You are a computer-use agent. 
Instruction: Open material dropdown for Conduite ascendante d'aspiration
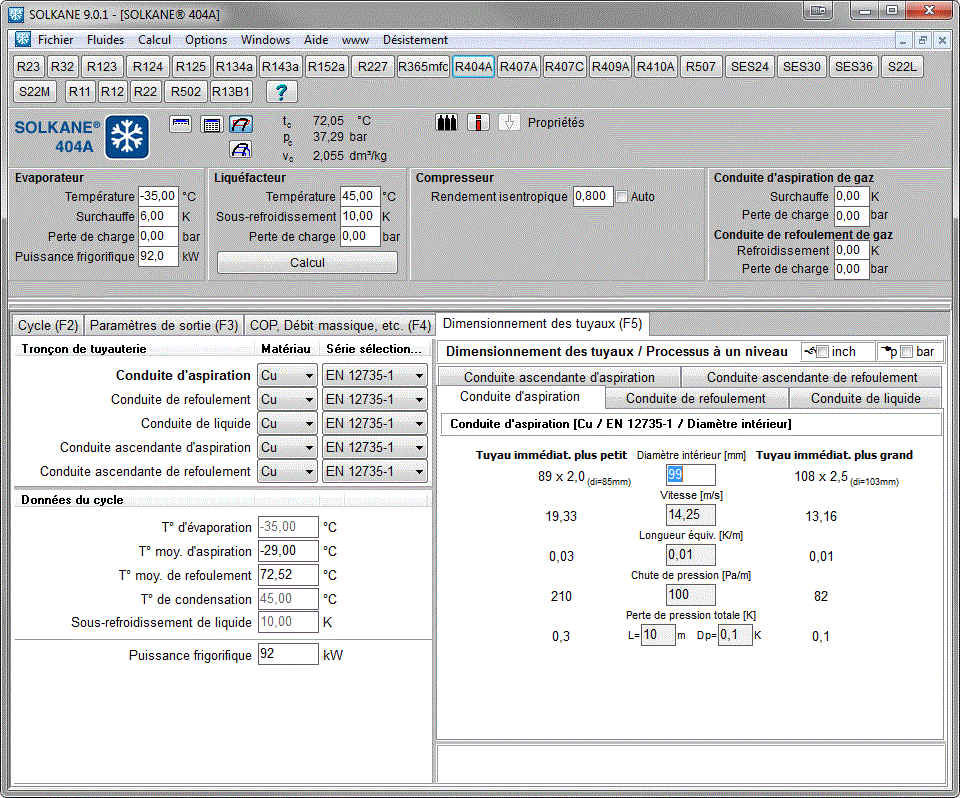pos(287,447)
